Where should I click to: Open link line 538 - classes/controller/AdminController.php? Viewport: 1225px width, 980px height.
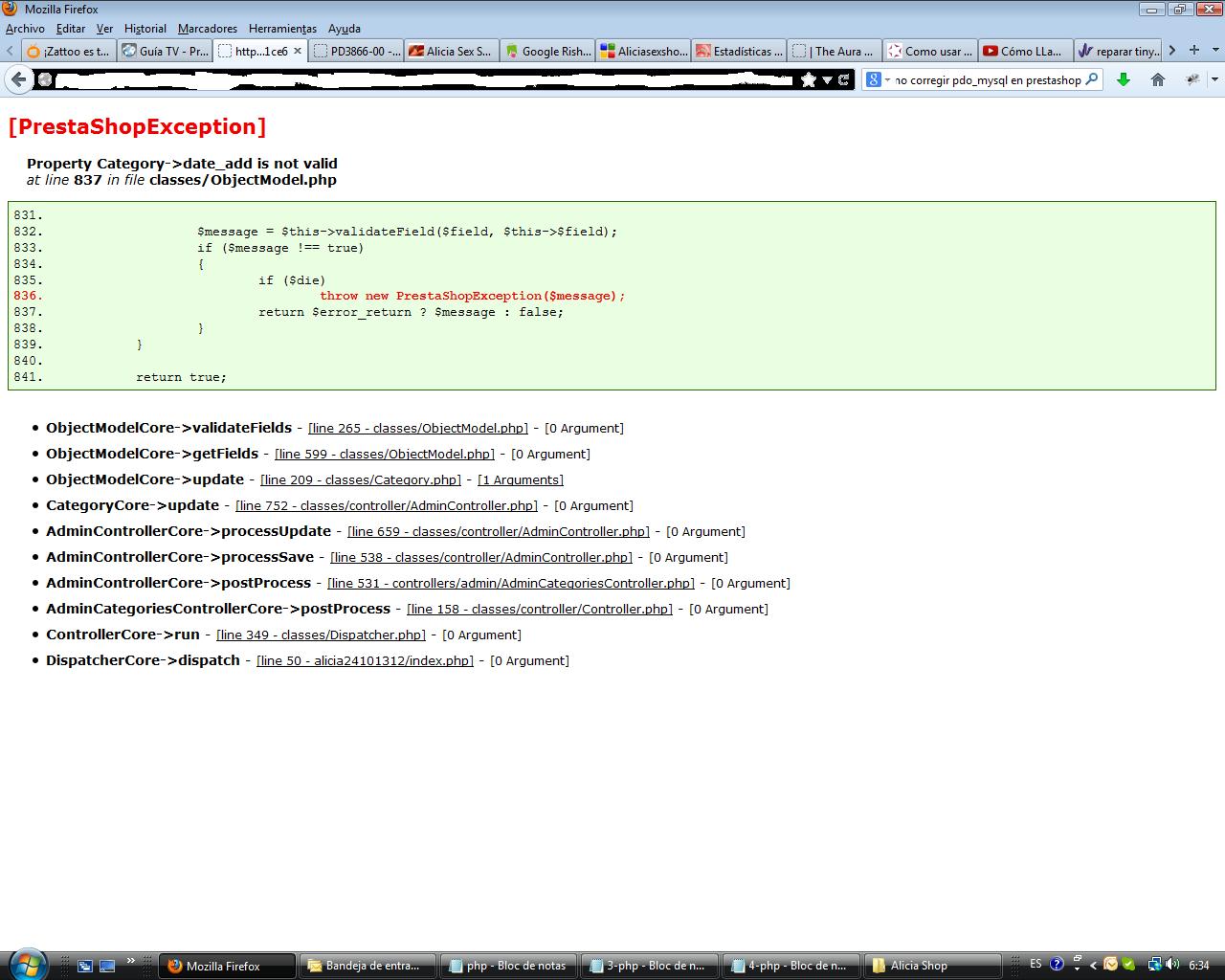click(481, 557)
